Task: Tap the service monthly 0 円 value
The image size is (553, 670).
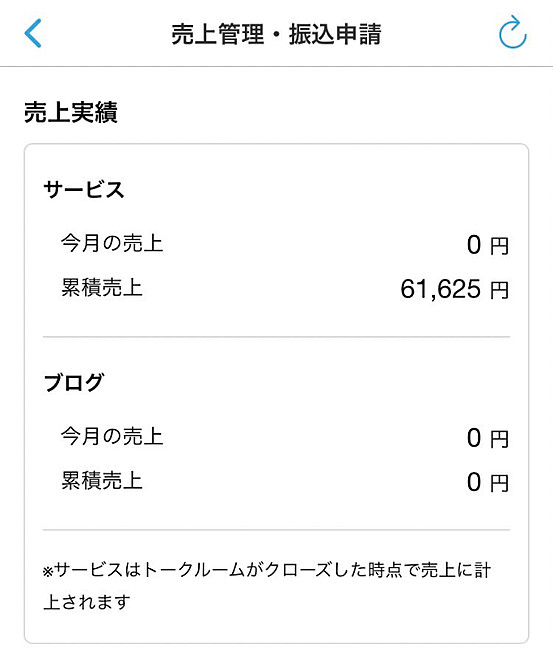Action: click(x=488, y=245)
